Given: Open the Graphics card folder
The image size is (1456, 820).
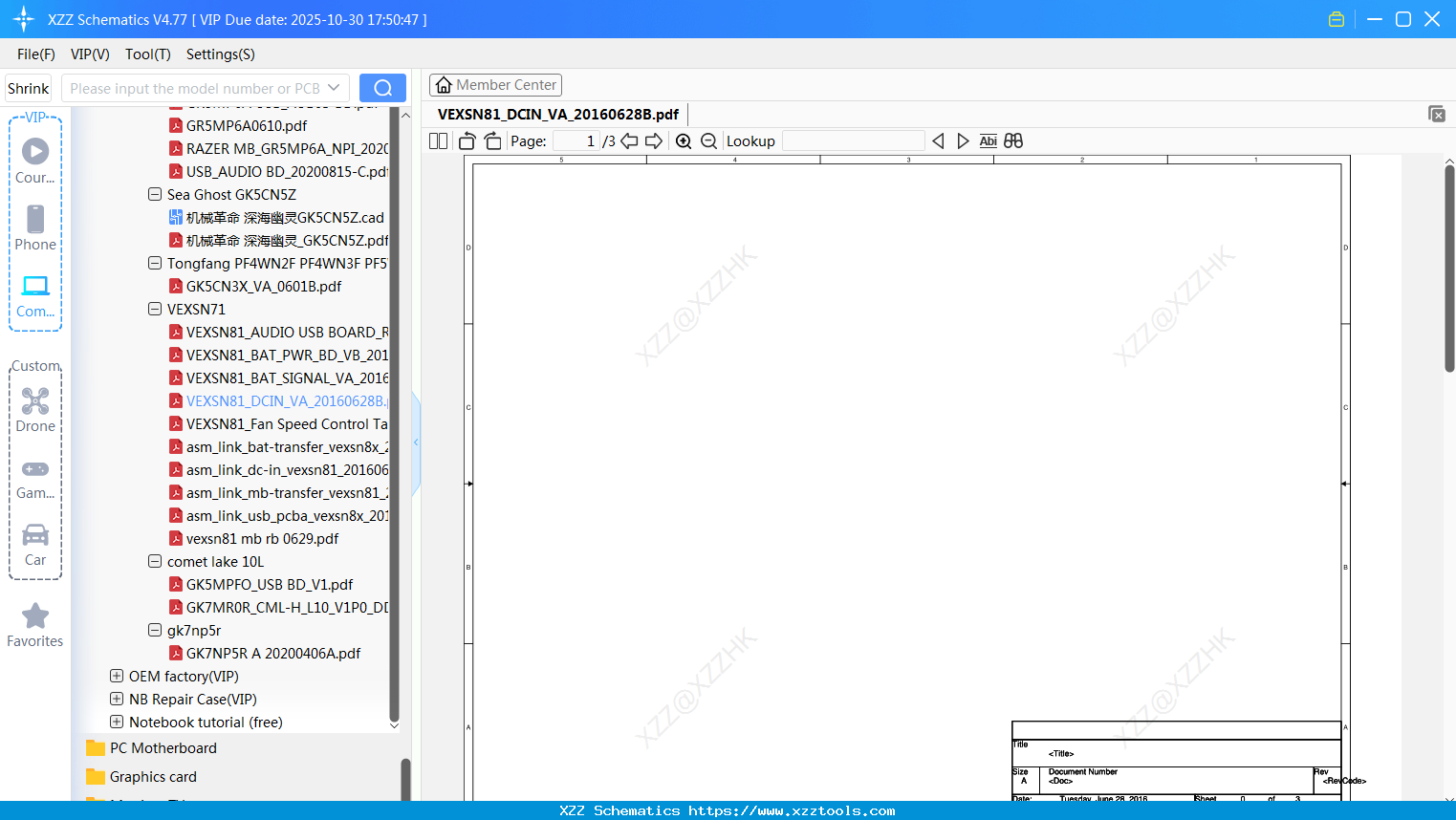Looking at the screenshot, I should tap(142, 777).
